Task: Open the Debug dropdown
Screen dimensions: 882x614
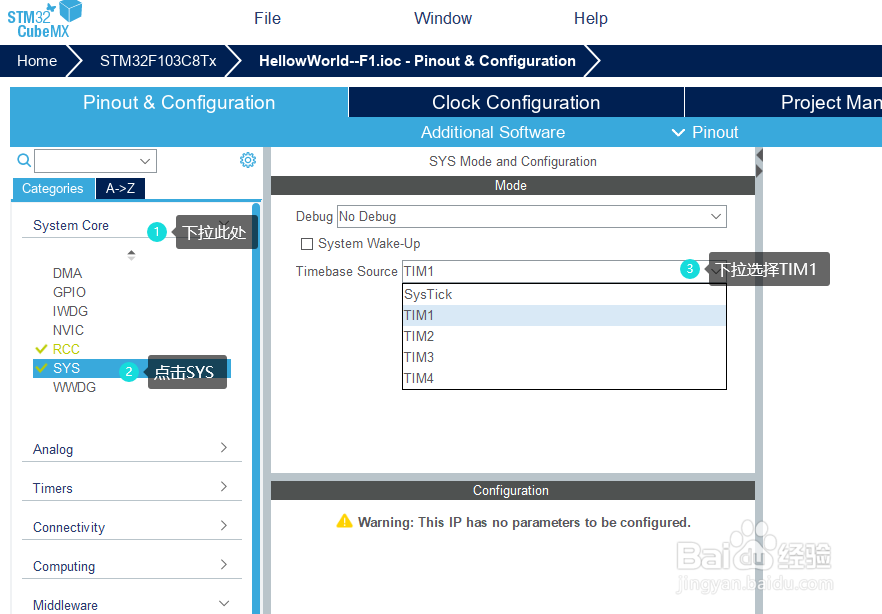Action: pyautogui.click(x=532, y=216)
